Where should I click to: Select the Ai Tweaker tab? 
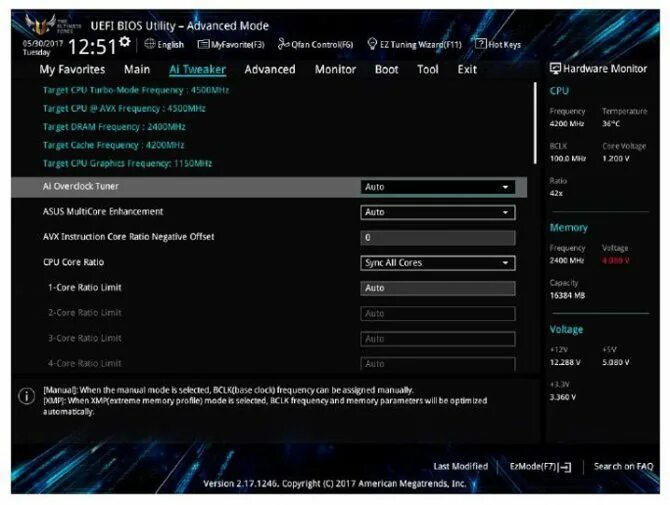click(x=197, y=69)
